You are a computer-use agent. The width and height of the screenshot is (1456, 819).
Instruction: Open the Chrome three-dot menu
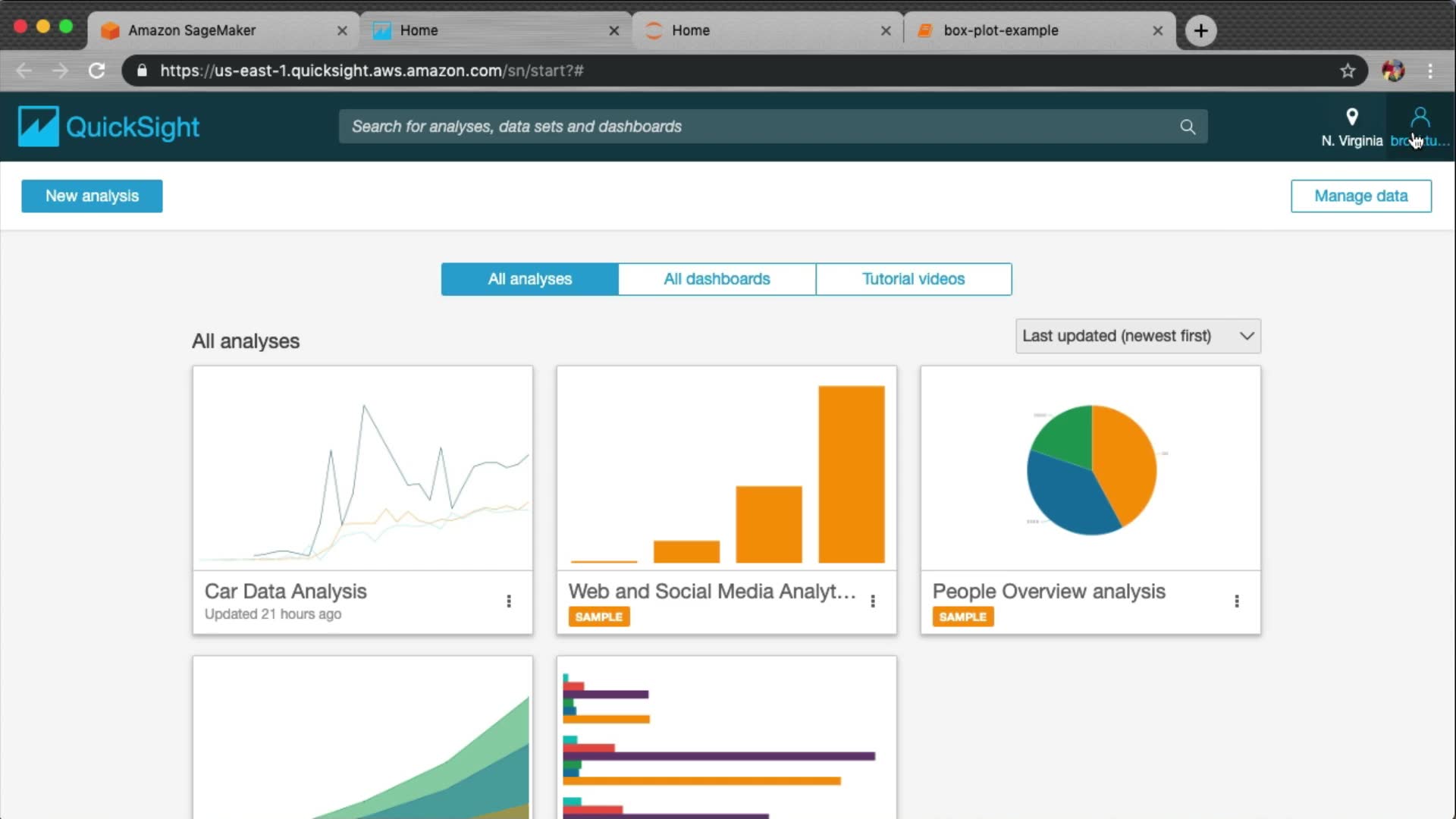tap(1430, 71)
